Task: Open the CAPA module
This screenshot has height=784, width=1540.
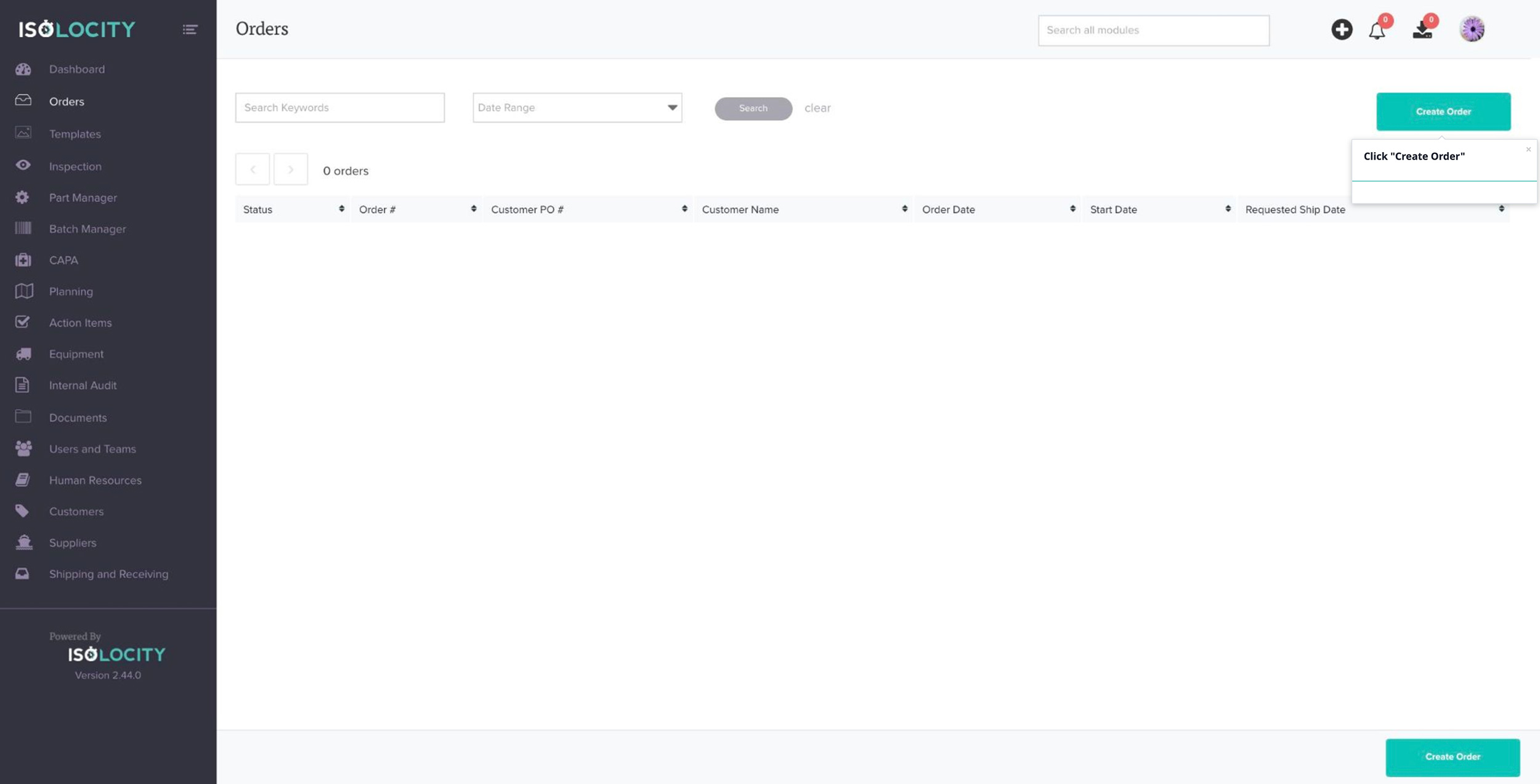Action: [63, 260]
